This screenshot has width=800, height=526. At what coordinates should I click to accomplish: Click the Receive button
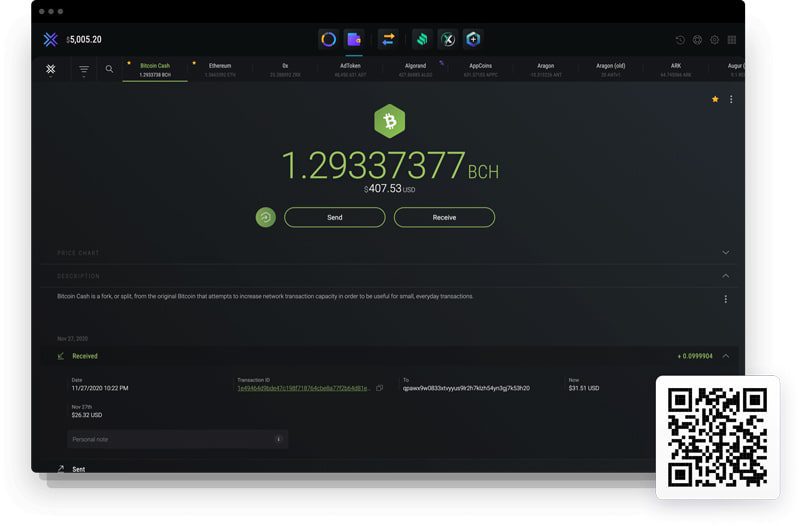click(x=444, y=217)
